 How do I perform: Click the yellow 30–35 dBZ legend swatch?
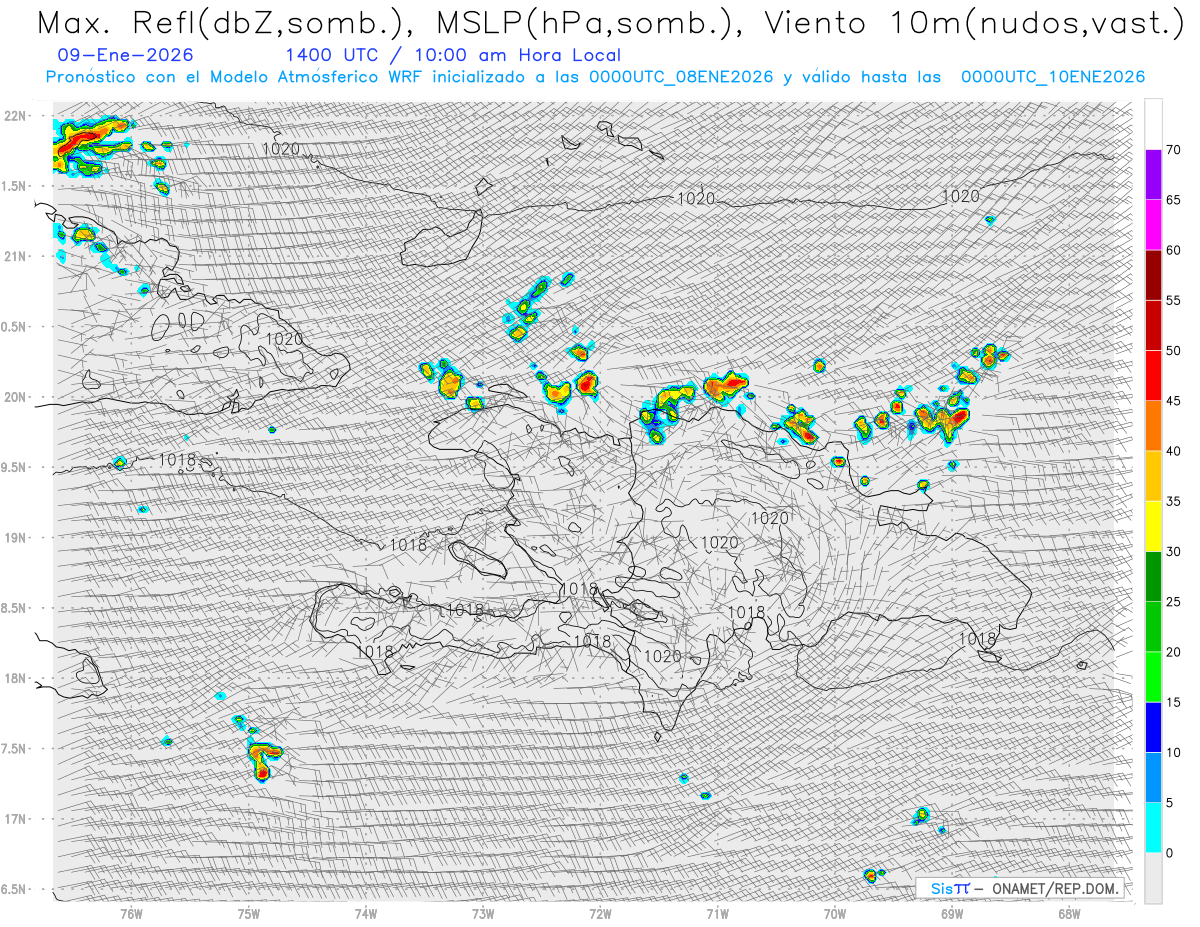[1153, 526]
